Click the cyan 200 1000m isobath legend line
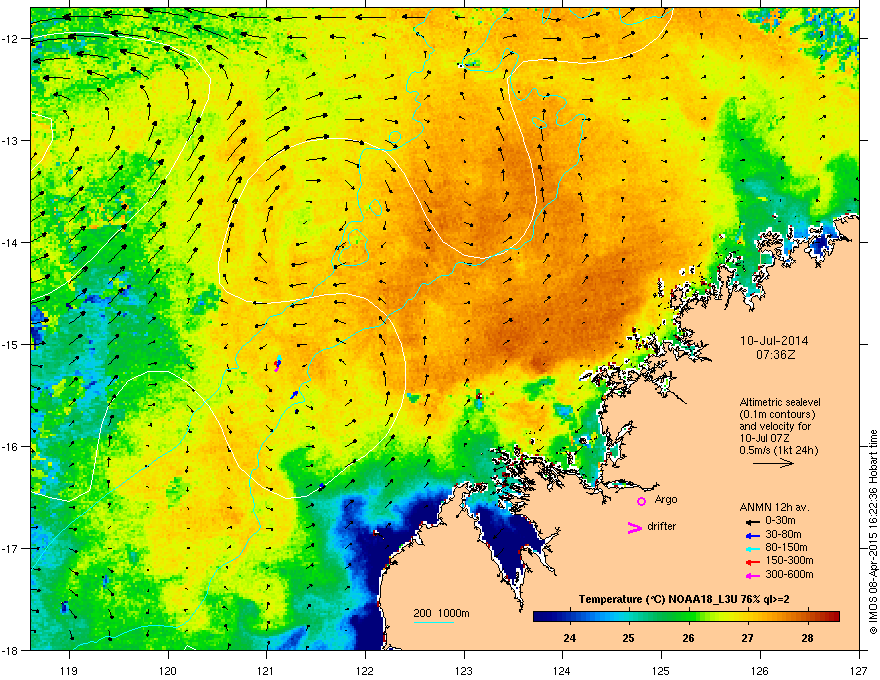 click(x=433, y=622)
